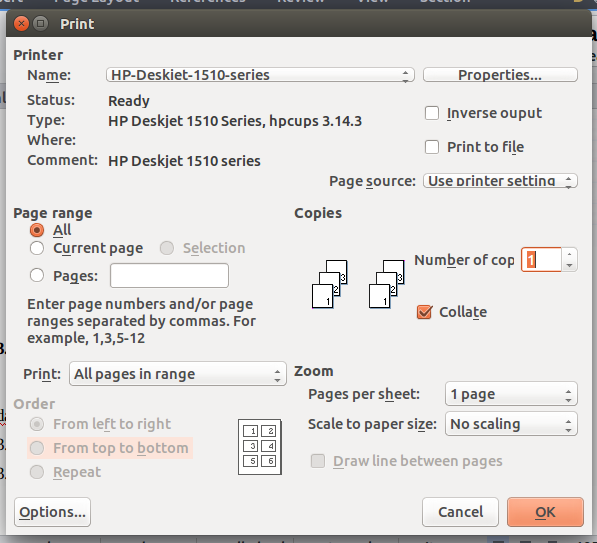Select the Current page radio button
Image resolution: width=597 pixels, height=543 pixels.
37,248
